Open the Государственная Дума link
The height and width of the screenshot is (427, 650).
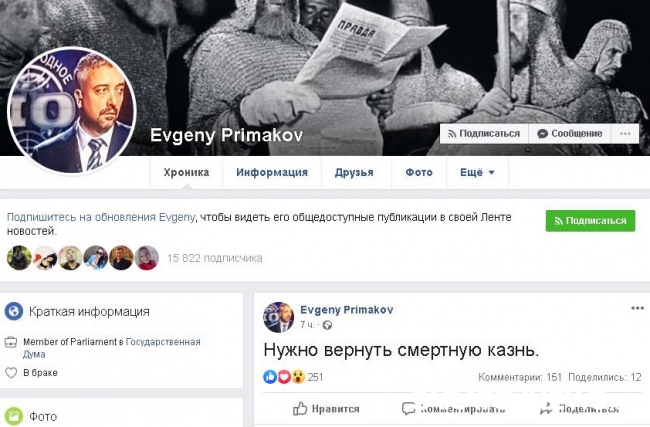click(x=112, y=348)
